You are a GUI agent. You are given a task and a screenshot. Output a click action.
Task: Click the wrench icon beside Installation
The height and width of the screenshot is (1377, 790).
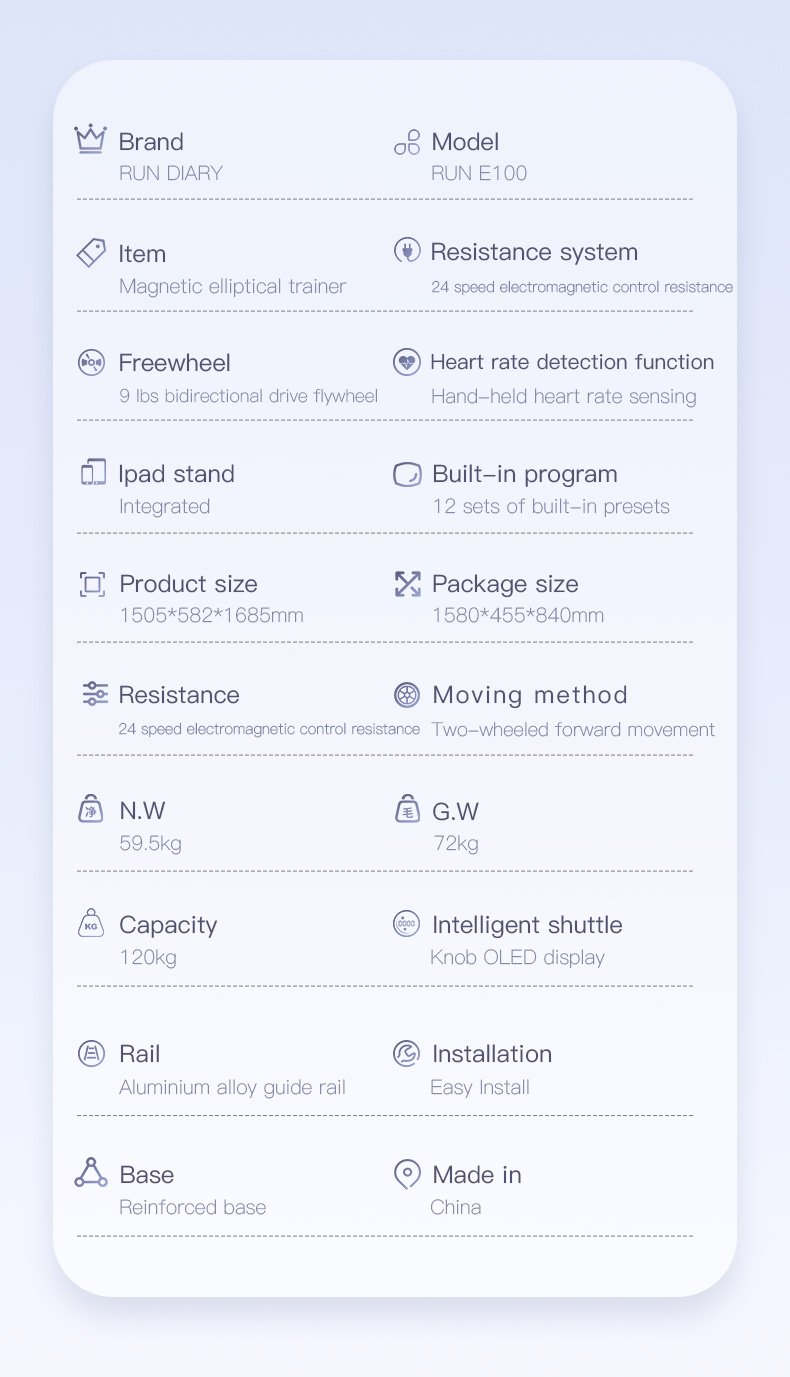pos(406,1053)
